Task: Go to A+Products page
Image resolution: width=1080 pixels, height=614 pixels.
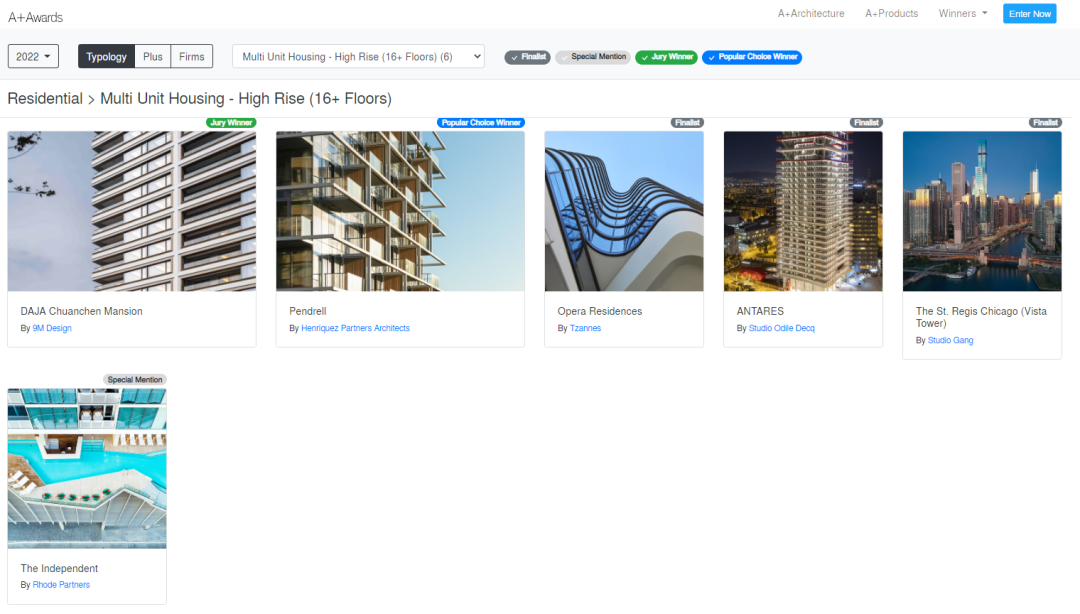Action: tap(891, 14)
